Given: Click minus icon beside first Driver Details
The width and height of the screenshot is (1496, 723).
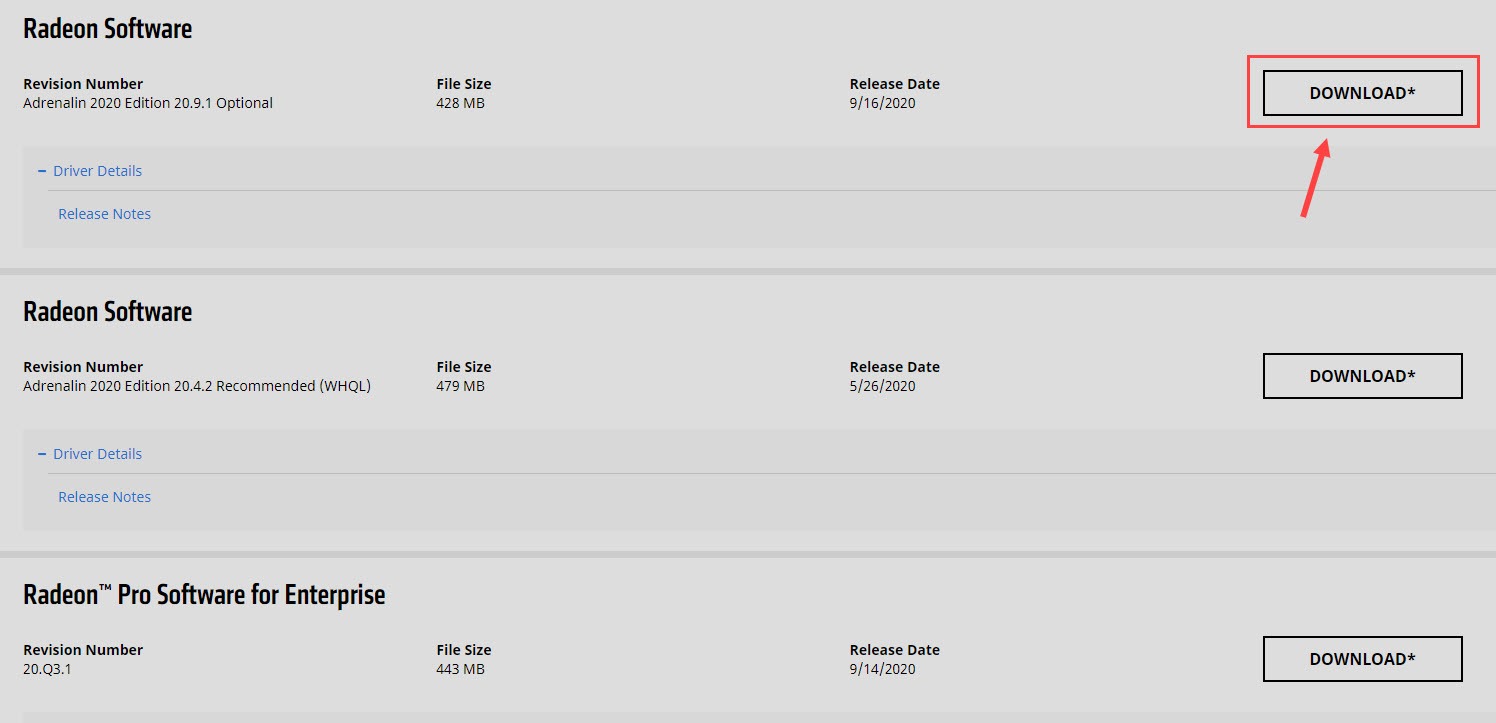Looking at the screenshot, I should tap(42, 171).
